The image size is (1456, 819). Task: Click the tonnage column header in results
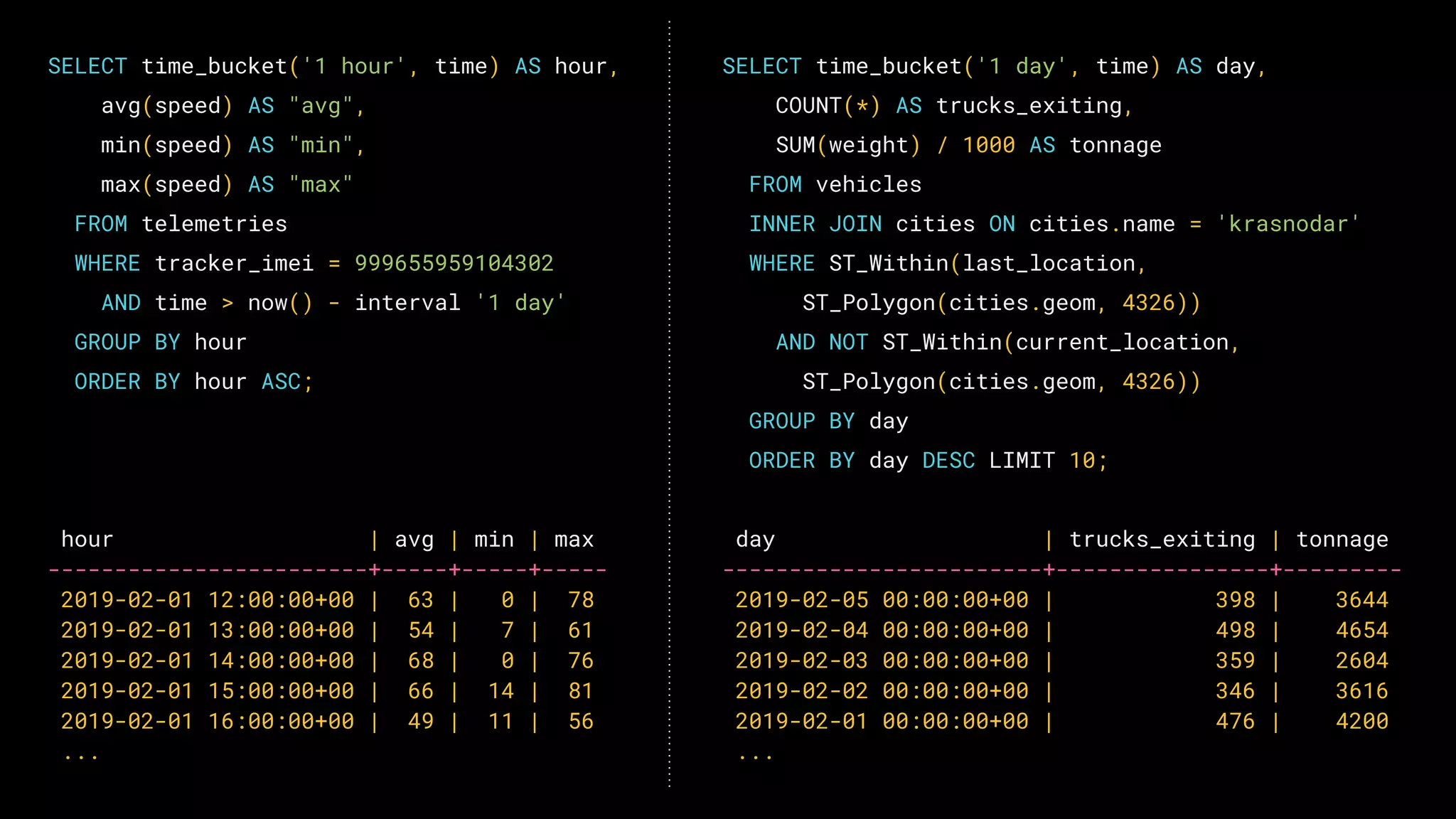(x=1342, y=540)
